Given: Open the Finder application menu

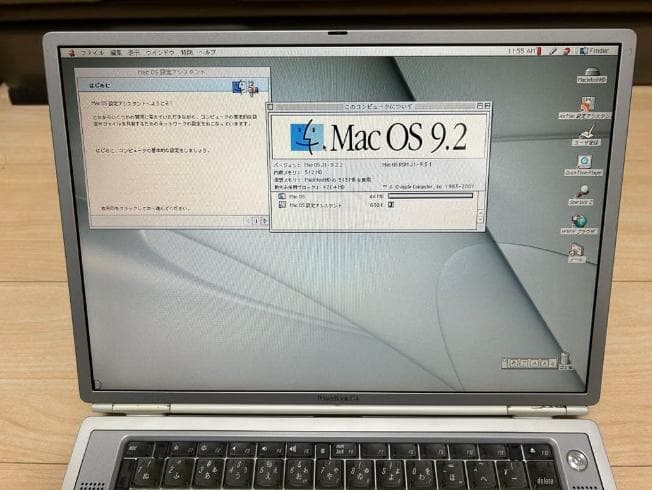Looking at the screenshot, I should coord(595,51).
